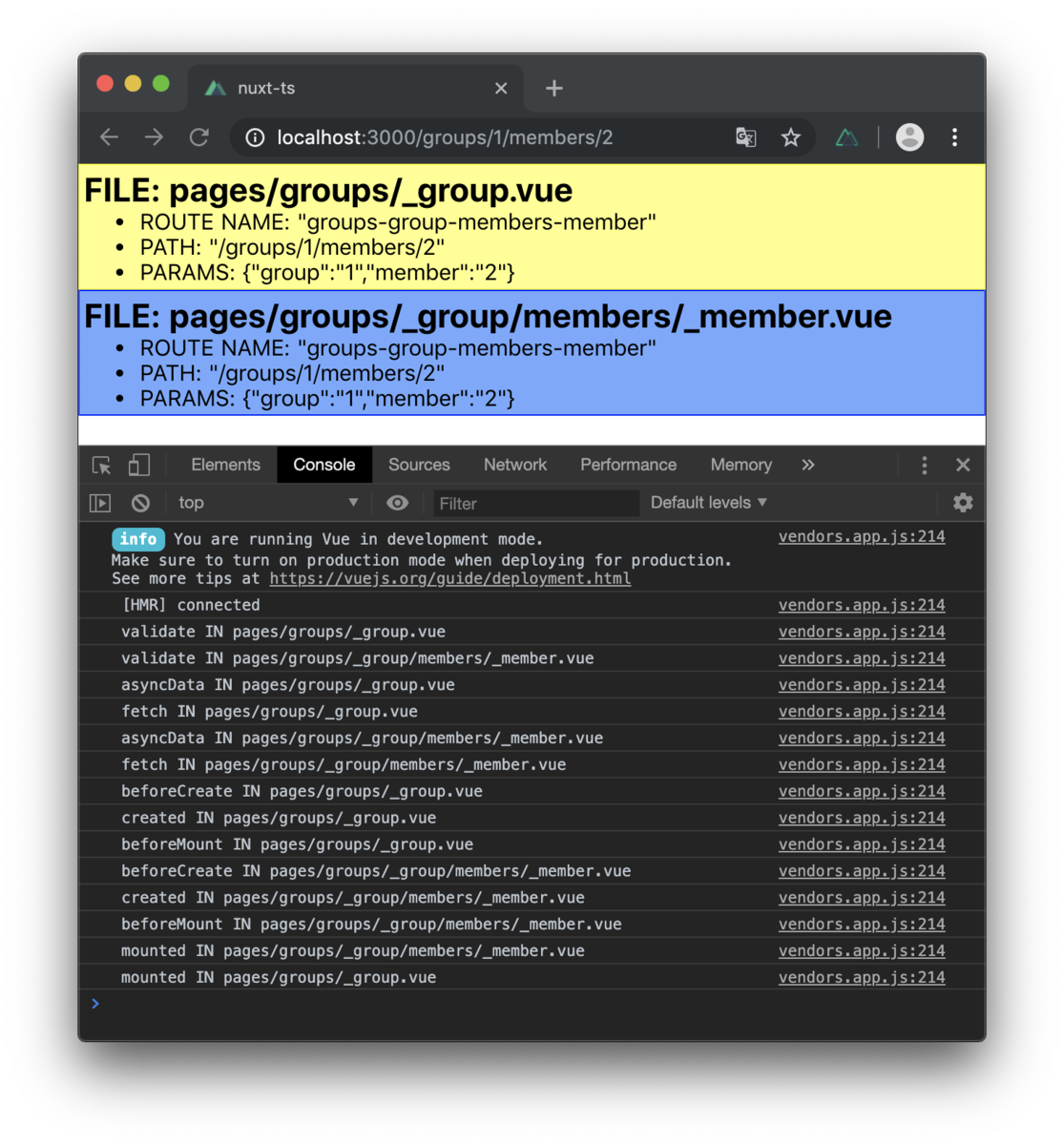
Task: Open the Google Translate icon in address bar
Action: pyautogui.click(x=746, y=137)
